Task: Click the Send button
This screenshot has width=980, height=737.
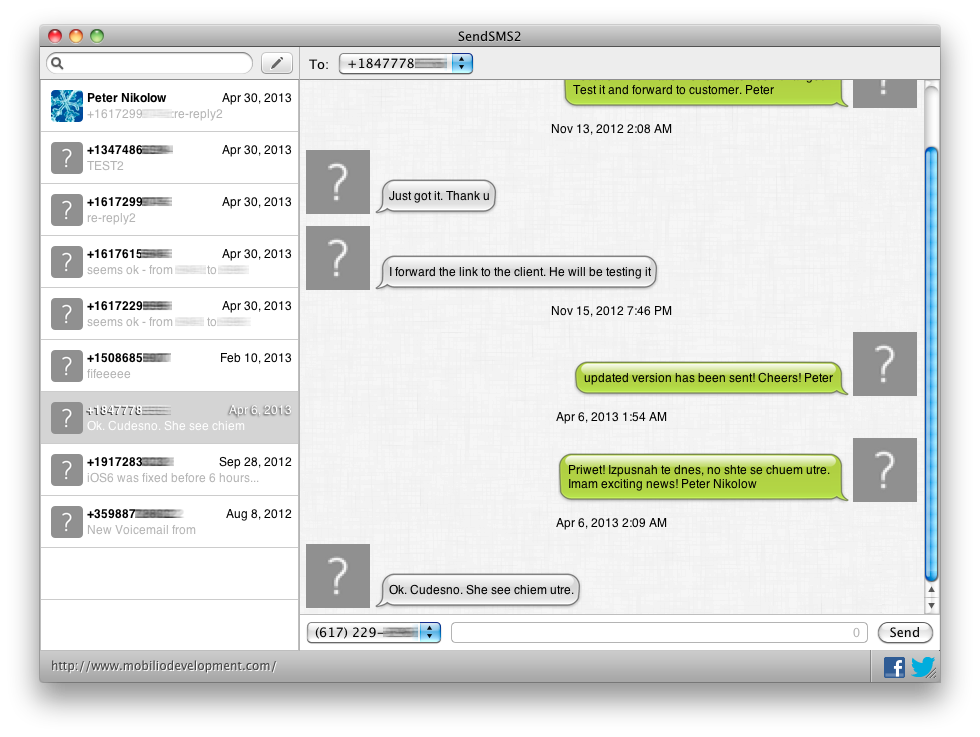Action: 905,633
